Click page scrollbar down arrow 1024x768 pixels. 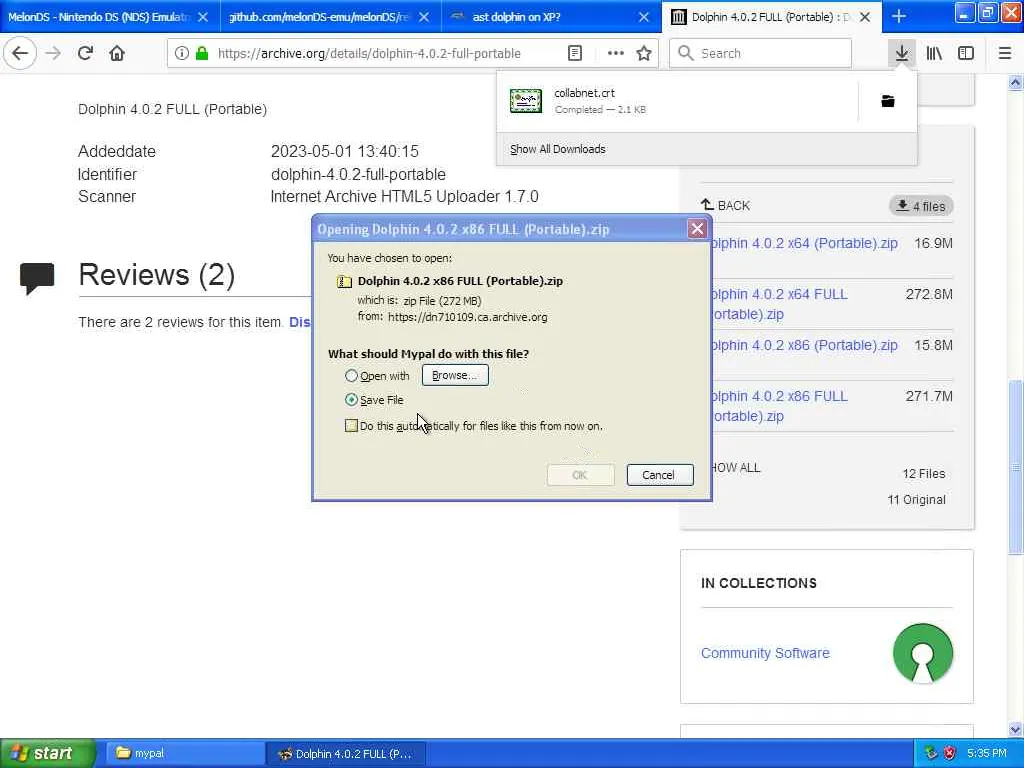[x=1015, y=729]
